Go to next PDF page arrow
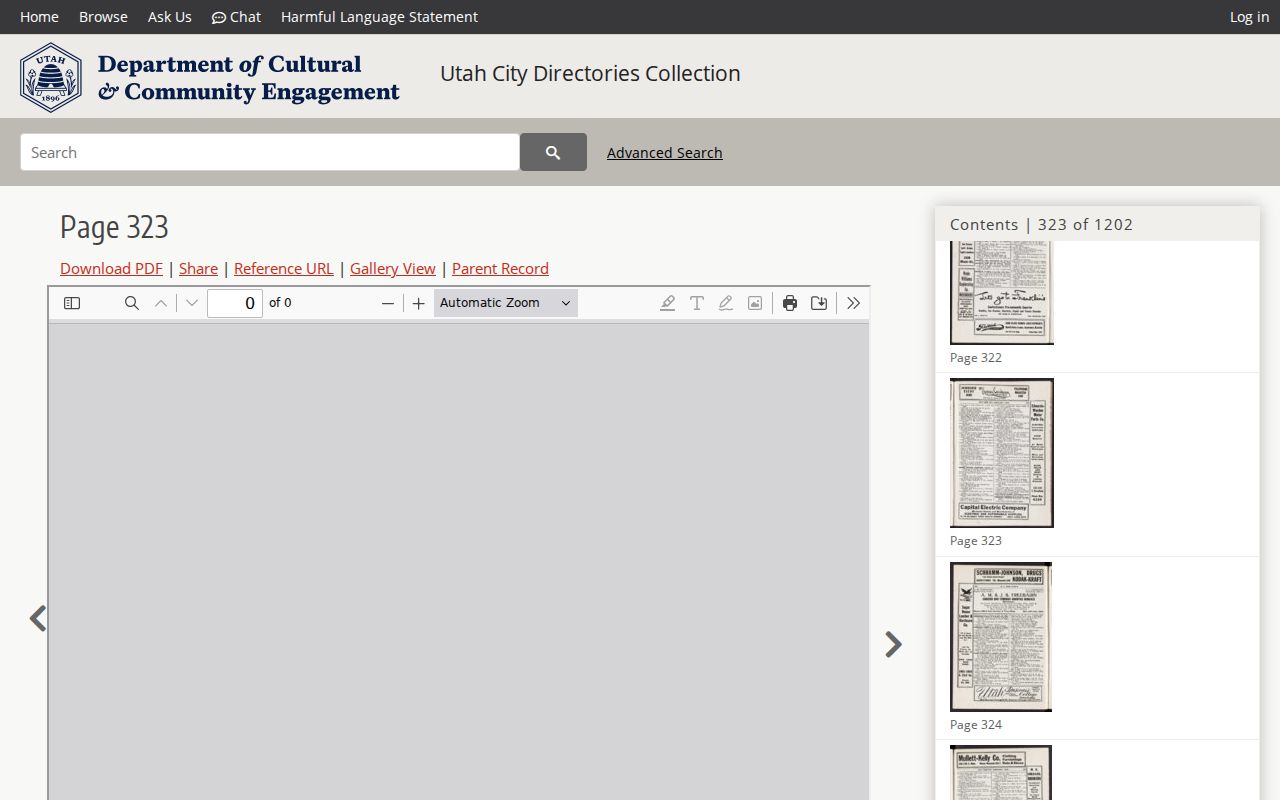 tap(192, 303)
